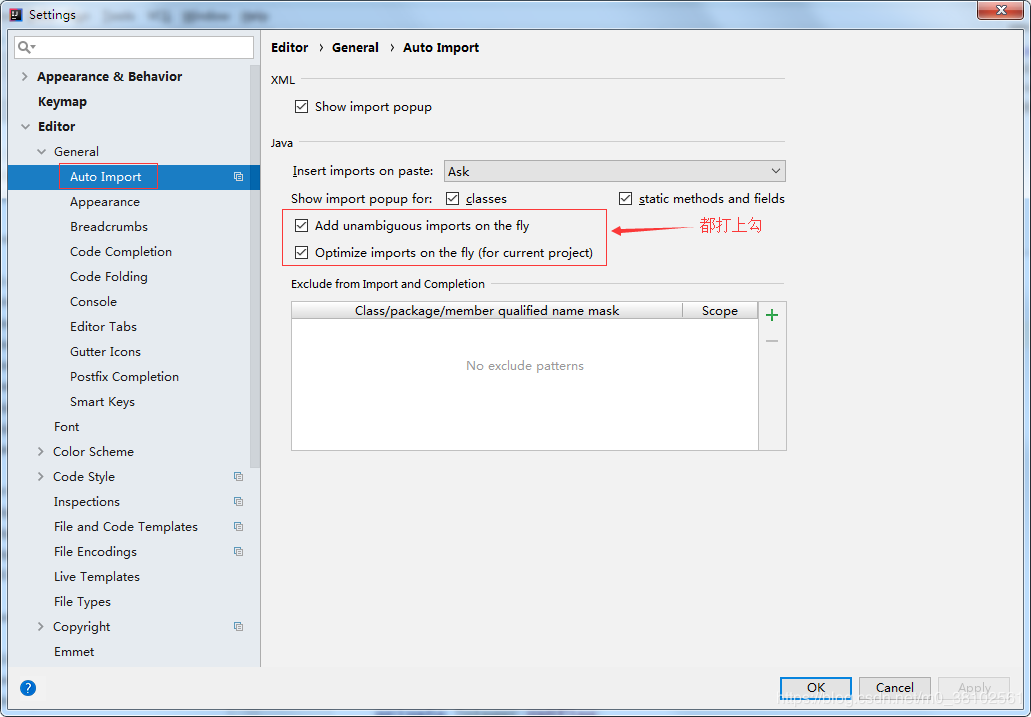Screen dimensions: 1031x717
Task: Open Console settings page
Action: [x=93, y=301]
